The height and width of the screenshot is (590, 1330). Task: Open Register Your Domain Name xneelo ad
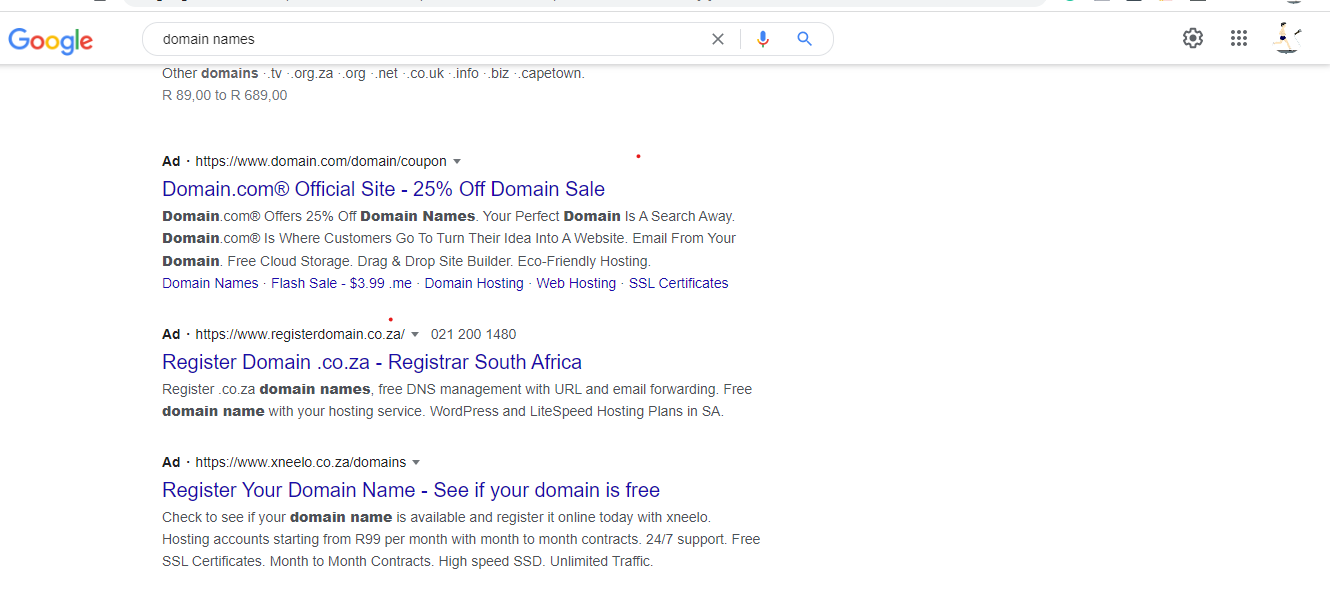click(x=410, y=490)
